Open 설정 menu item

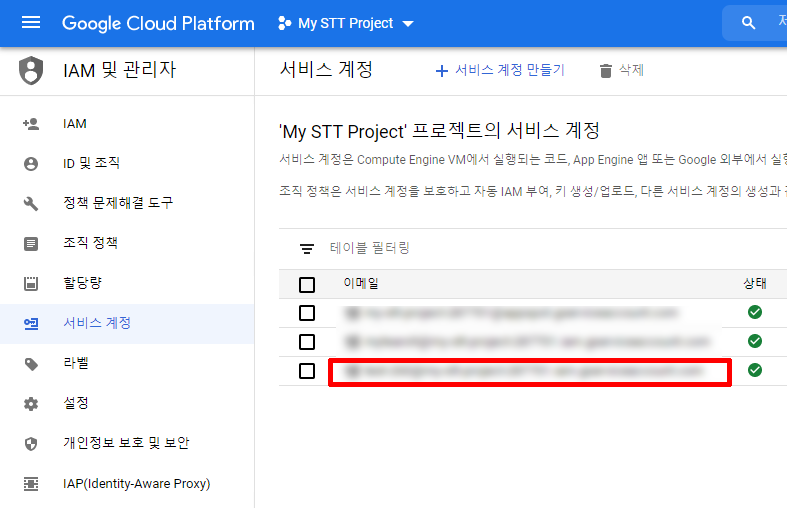pos(127,403)
